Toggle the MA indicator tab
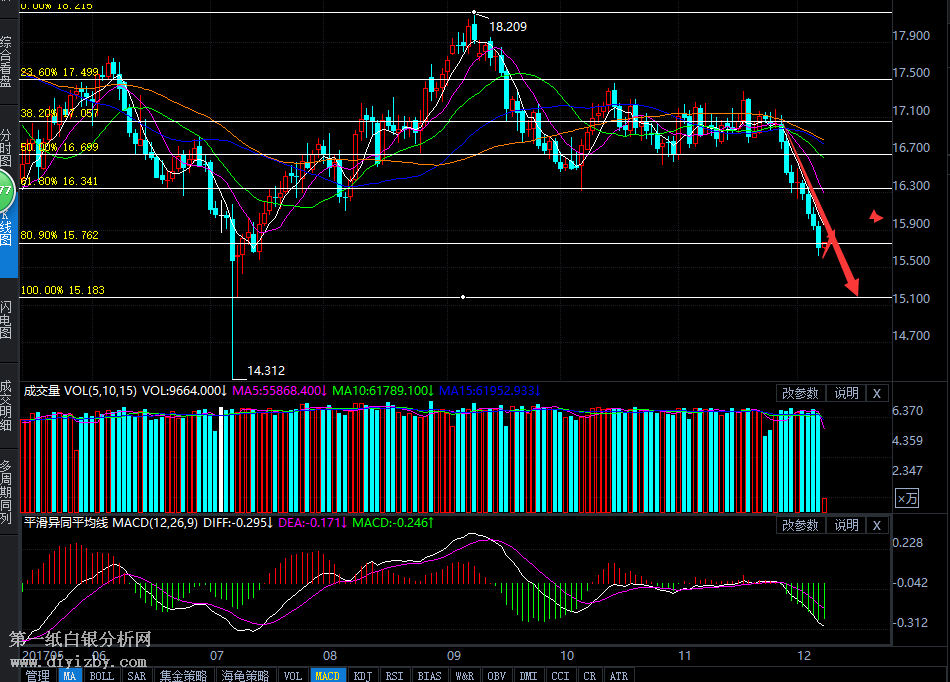This screenshot has height=682, width=950. [70, 675]
